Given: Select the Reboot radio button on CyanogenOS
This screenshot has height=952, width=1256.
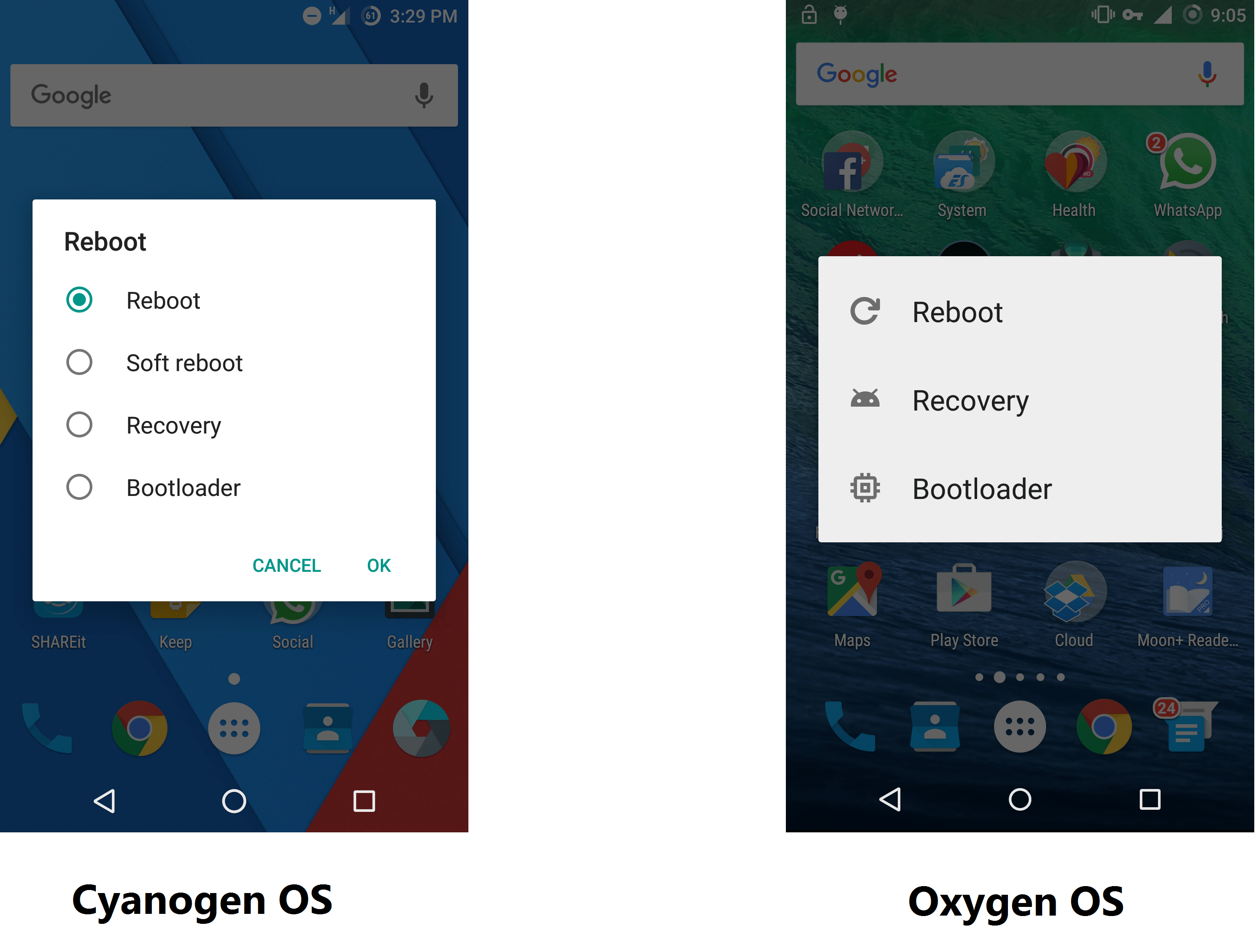Looking at the screenshot, I should (x=79, y=299).
